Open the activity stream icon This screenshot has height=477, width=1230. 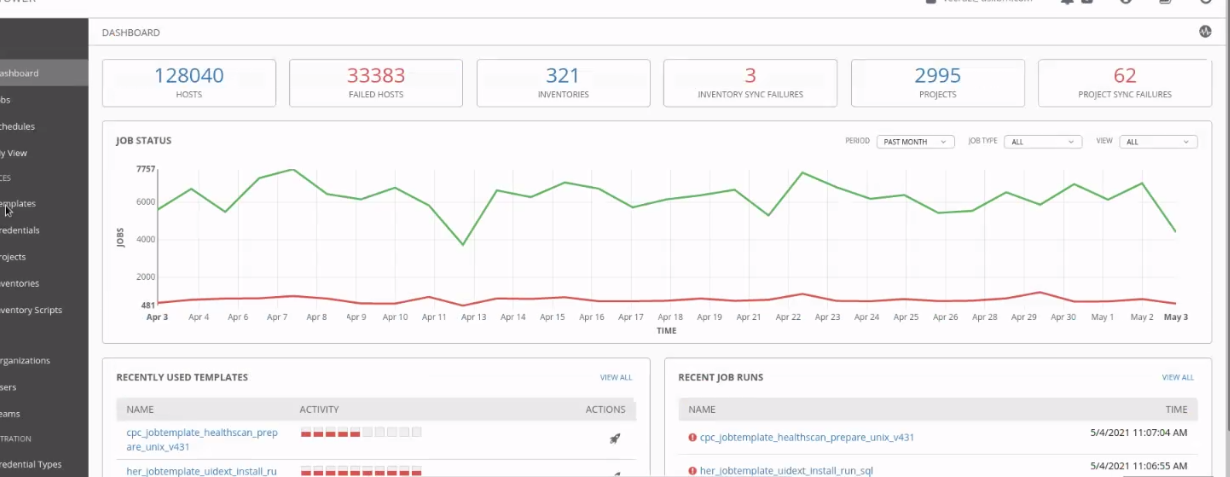point(1205,32)
